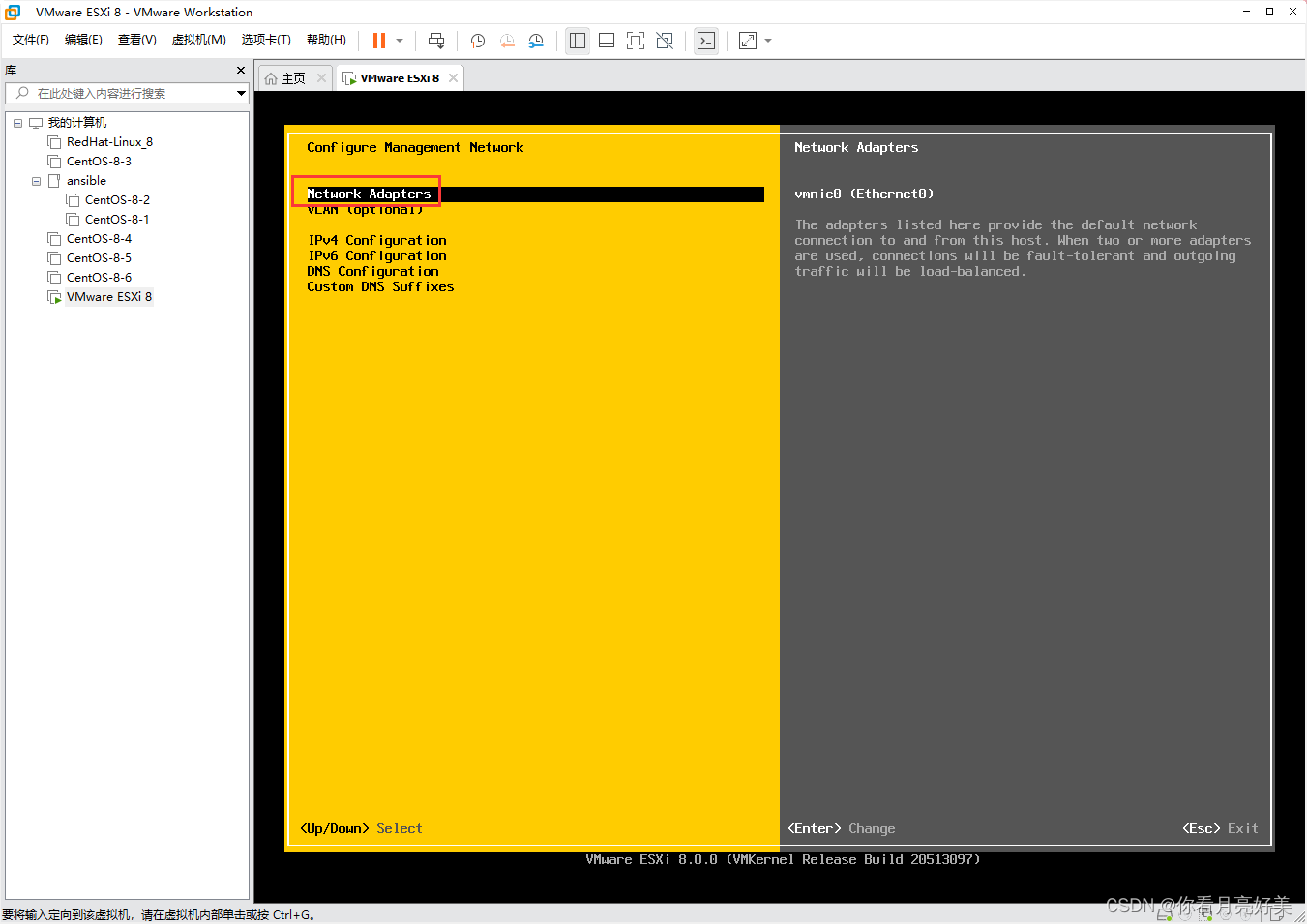Viewport: 1307px width, 924px height.
Task: Close the 库 library panel
Action: 241,71
